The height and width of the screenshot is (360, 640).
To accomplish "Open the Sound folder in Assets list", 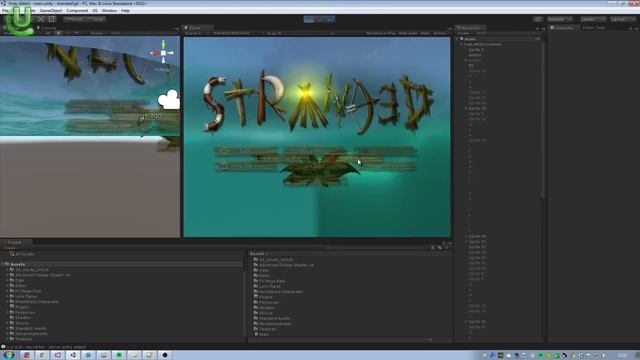I will tap(265, 313).
